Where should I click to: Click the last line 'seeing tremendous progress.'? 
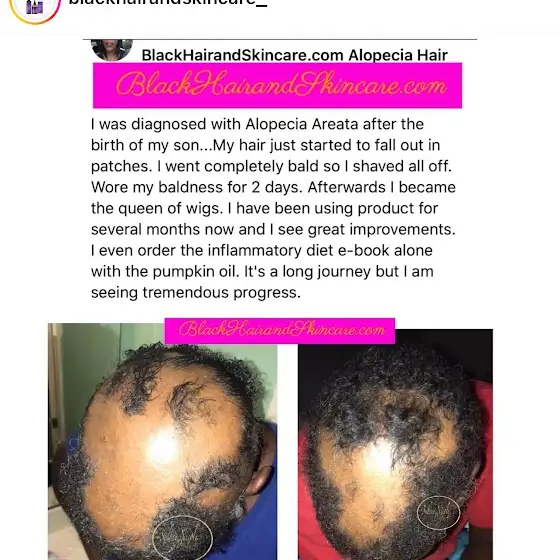[196, 292]
